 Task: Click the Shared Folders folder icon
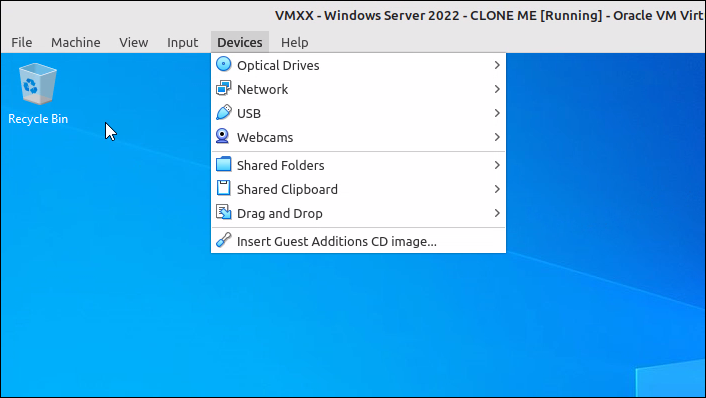[x=223, y=164]
